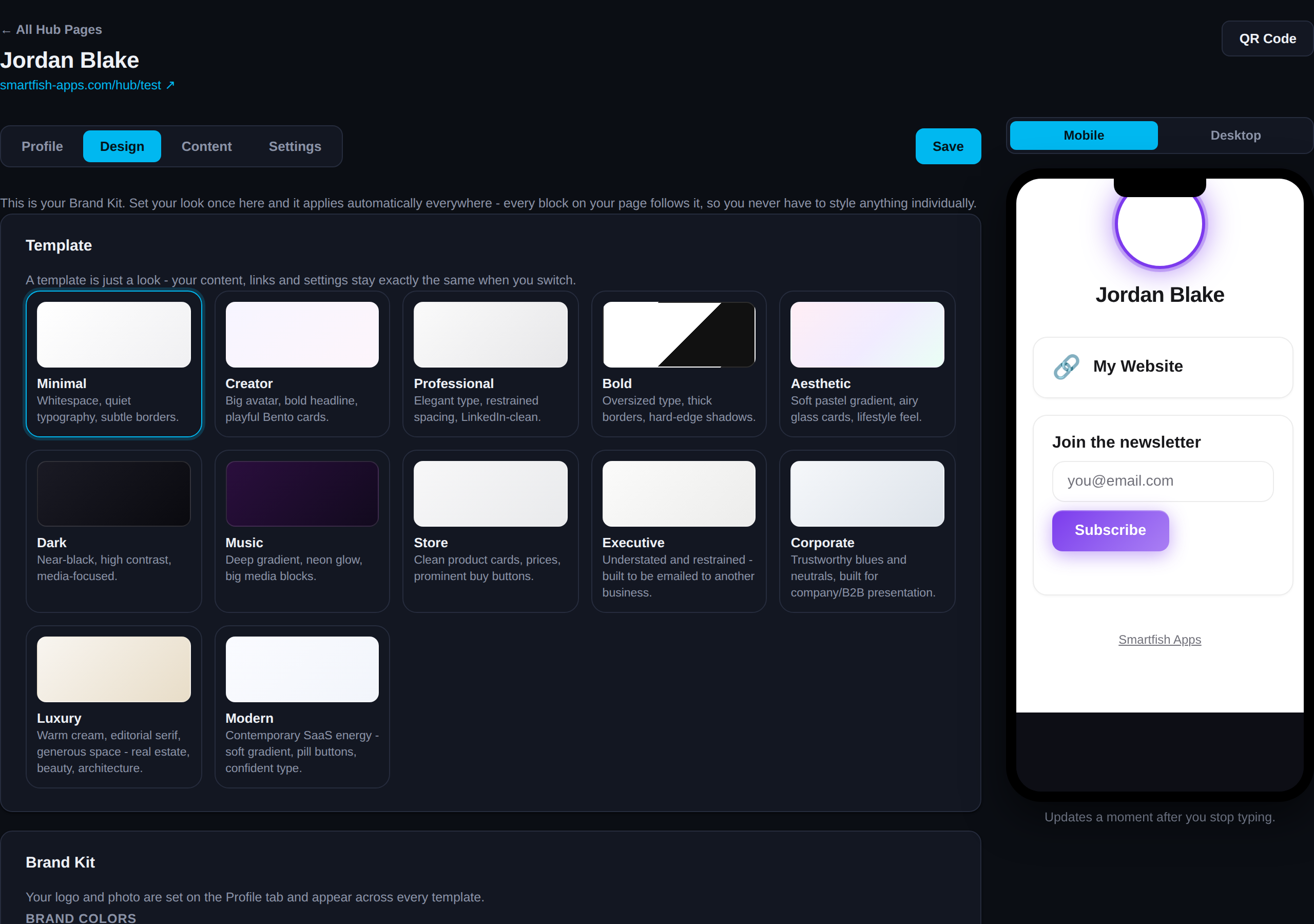
Task: Select the Mobile preview toggle
Action: point(1084,136)
